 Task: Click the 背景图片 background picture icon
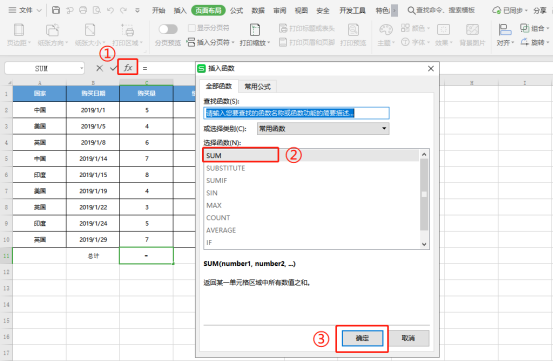(x=472, y=30)
